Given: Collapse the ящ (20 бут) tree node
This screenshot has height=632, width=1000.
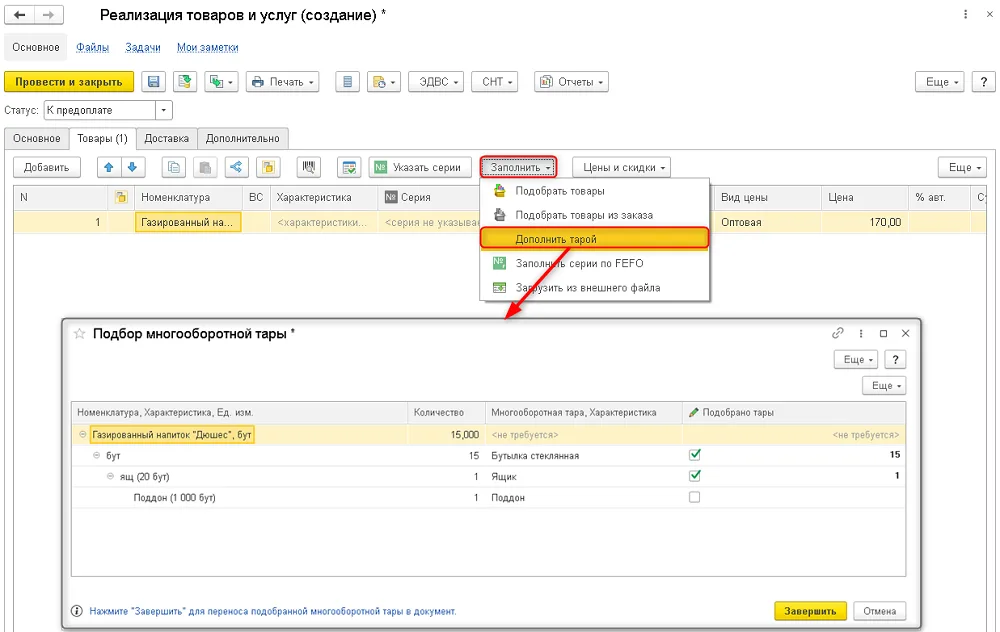Looking at the screenshot, I should (111, 476).
